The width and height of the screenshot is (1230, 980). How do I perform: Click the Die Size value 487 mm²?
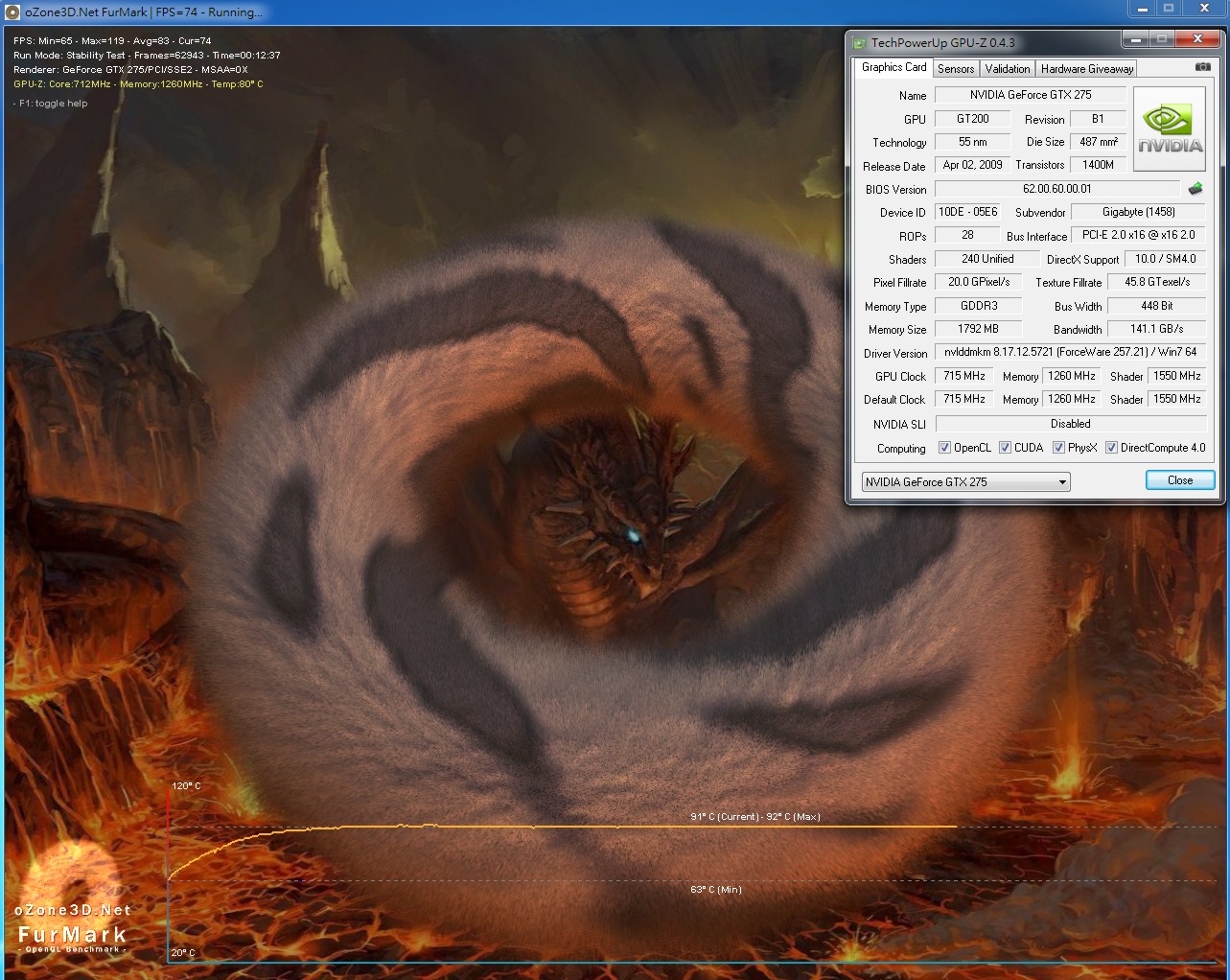1099,142
